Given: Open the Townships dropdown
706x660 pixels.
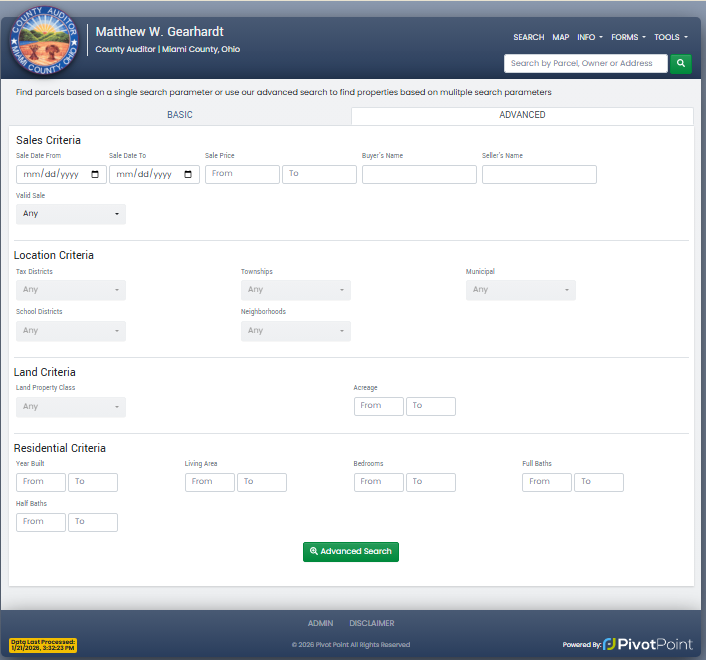Looking at the screenshot, I should [x=295, y=290].
